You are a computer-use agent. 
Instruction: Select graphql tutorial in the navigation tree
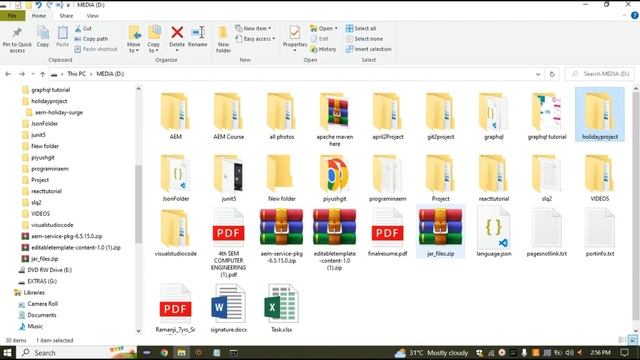[x=50, y=90]
